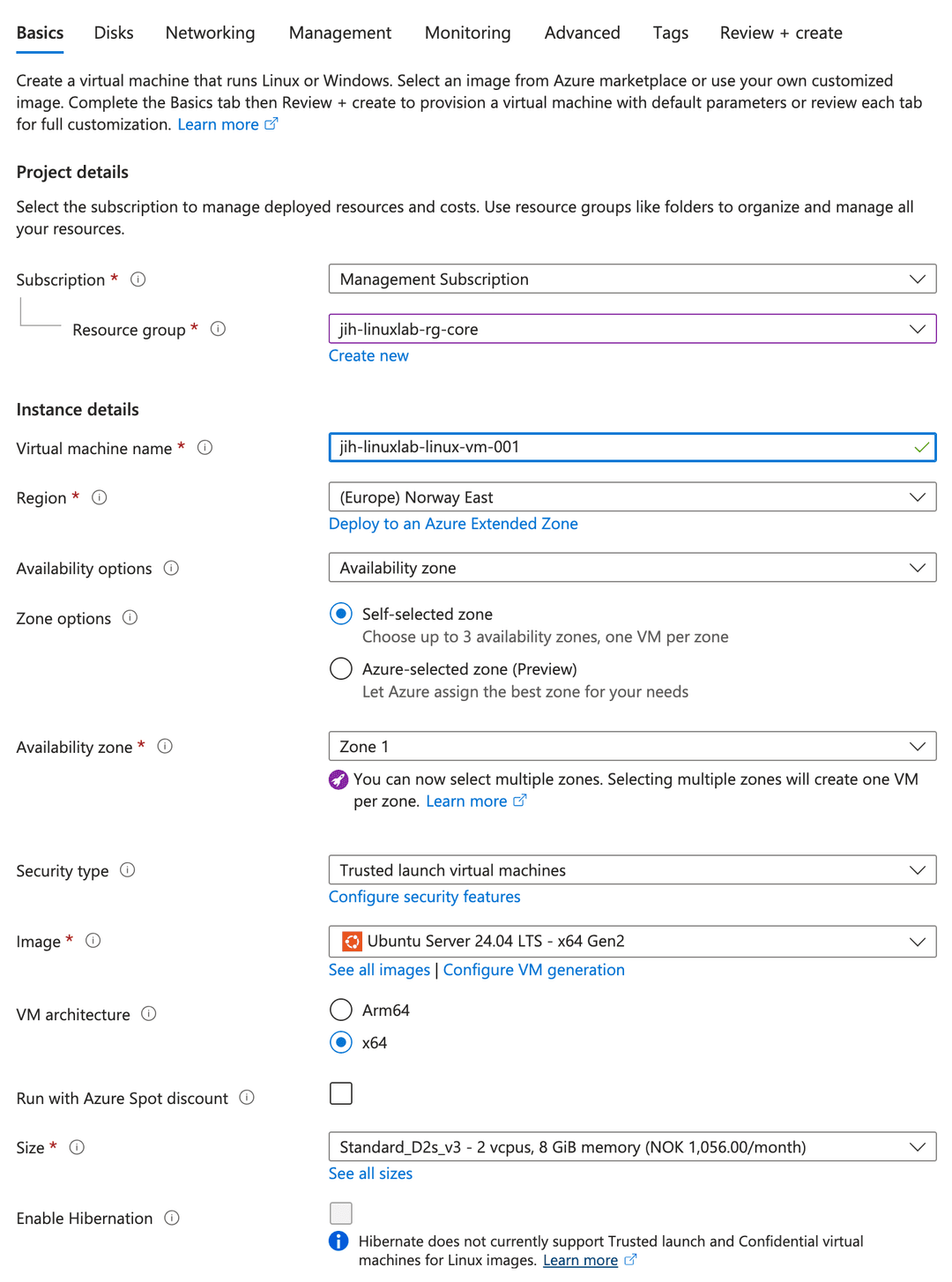Click info icon beside Resource group
The image size is (952, 1282).
click(218, 329)
